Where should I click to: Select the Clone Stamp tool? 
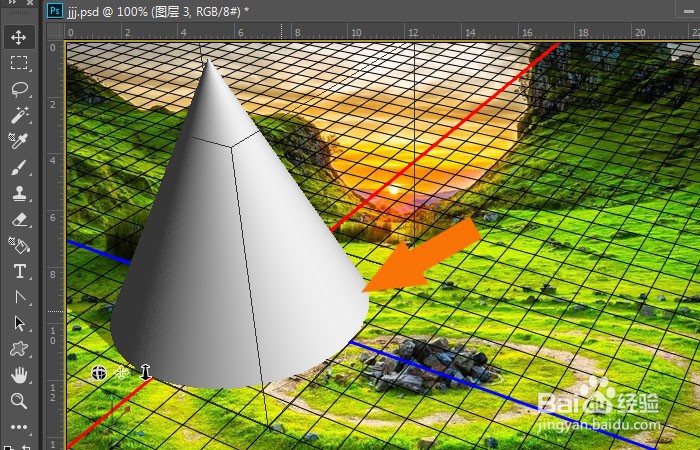coord(19,193)
